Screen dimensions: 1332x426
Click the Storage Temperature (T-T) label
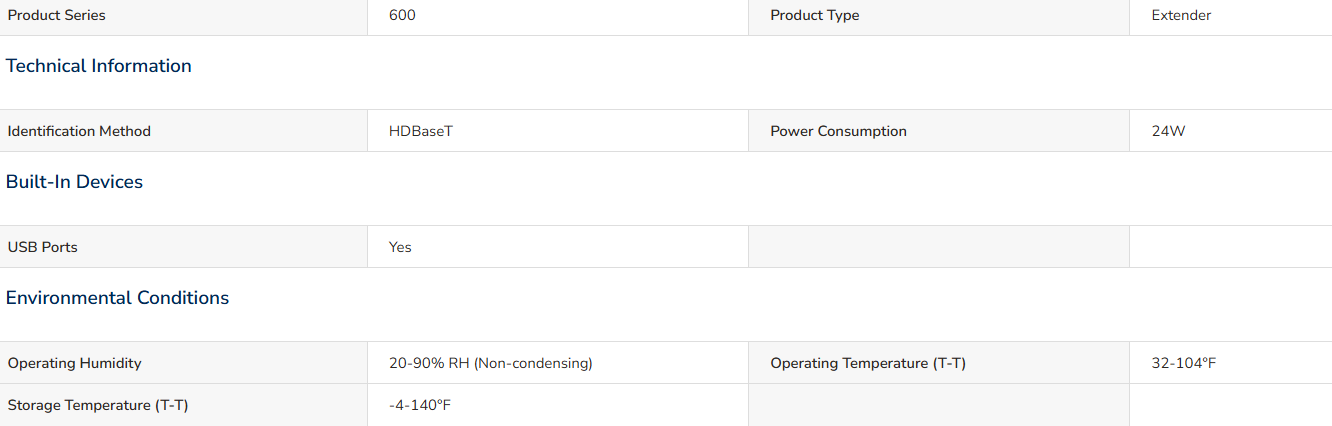(98, 405)
